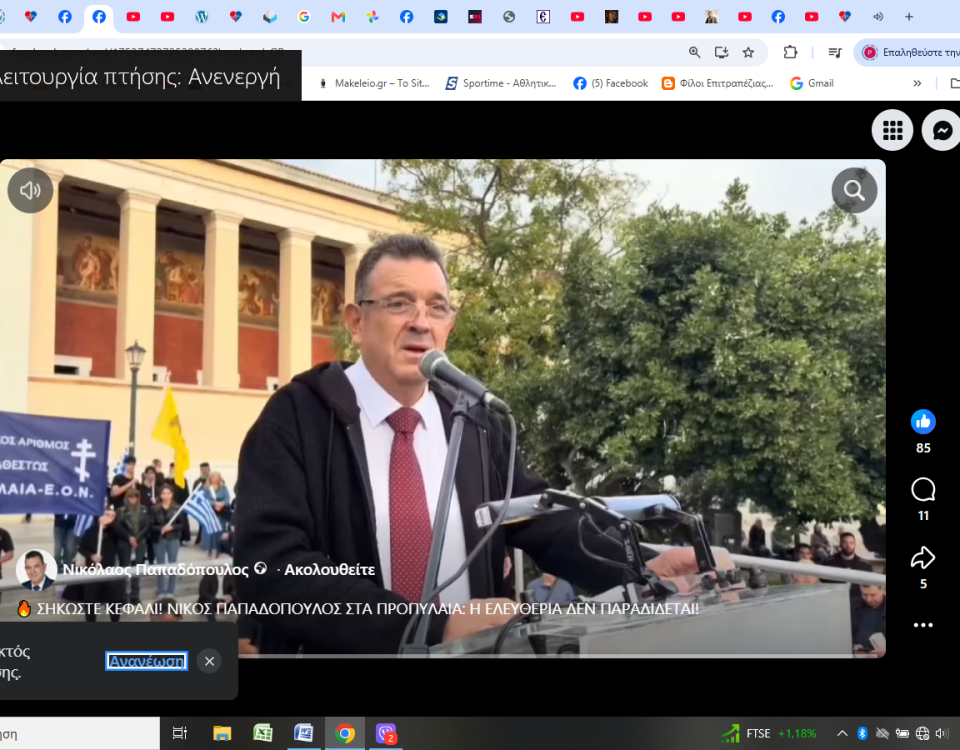The height and width of the screenshot is (750, 960).
Task: Switch to the Gmail browser tab
Action: pos(338,17)
